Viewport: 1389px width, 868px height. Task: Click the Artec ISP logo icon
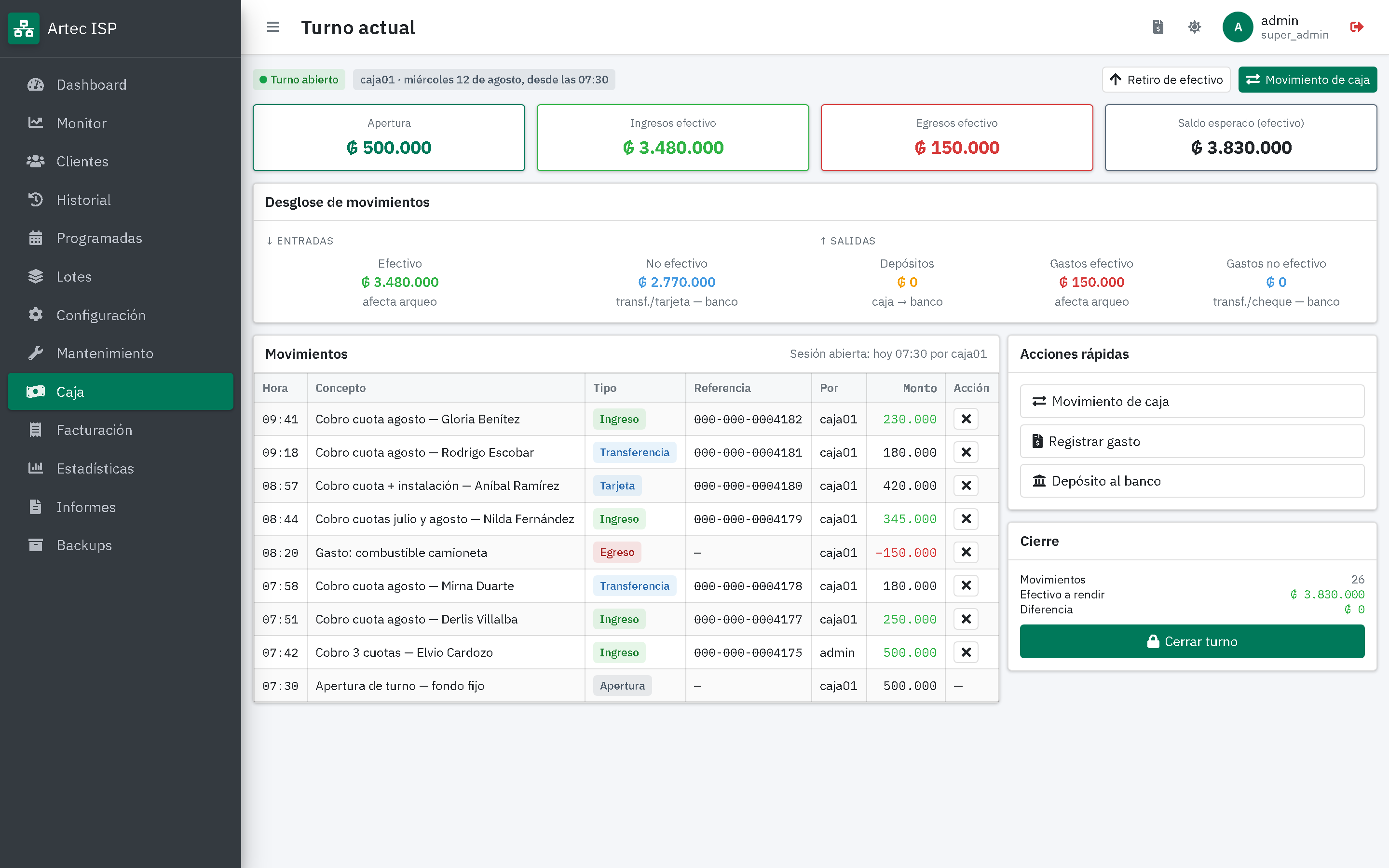24,28
